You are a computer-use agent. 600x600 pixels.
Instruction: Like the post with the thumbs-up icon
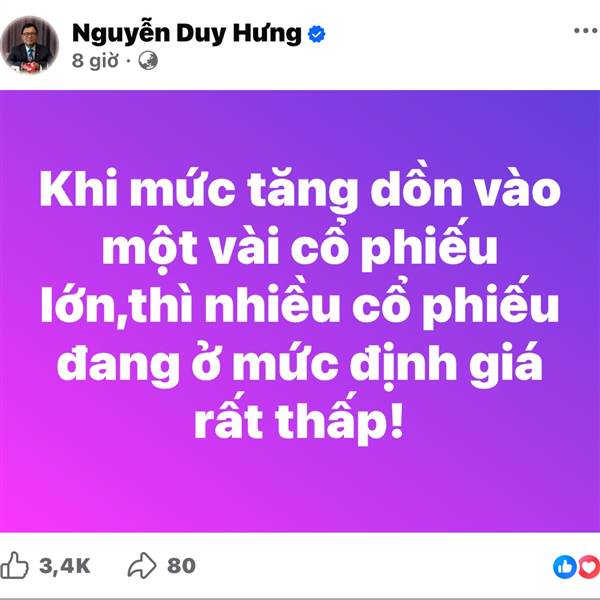pos(14,565)
